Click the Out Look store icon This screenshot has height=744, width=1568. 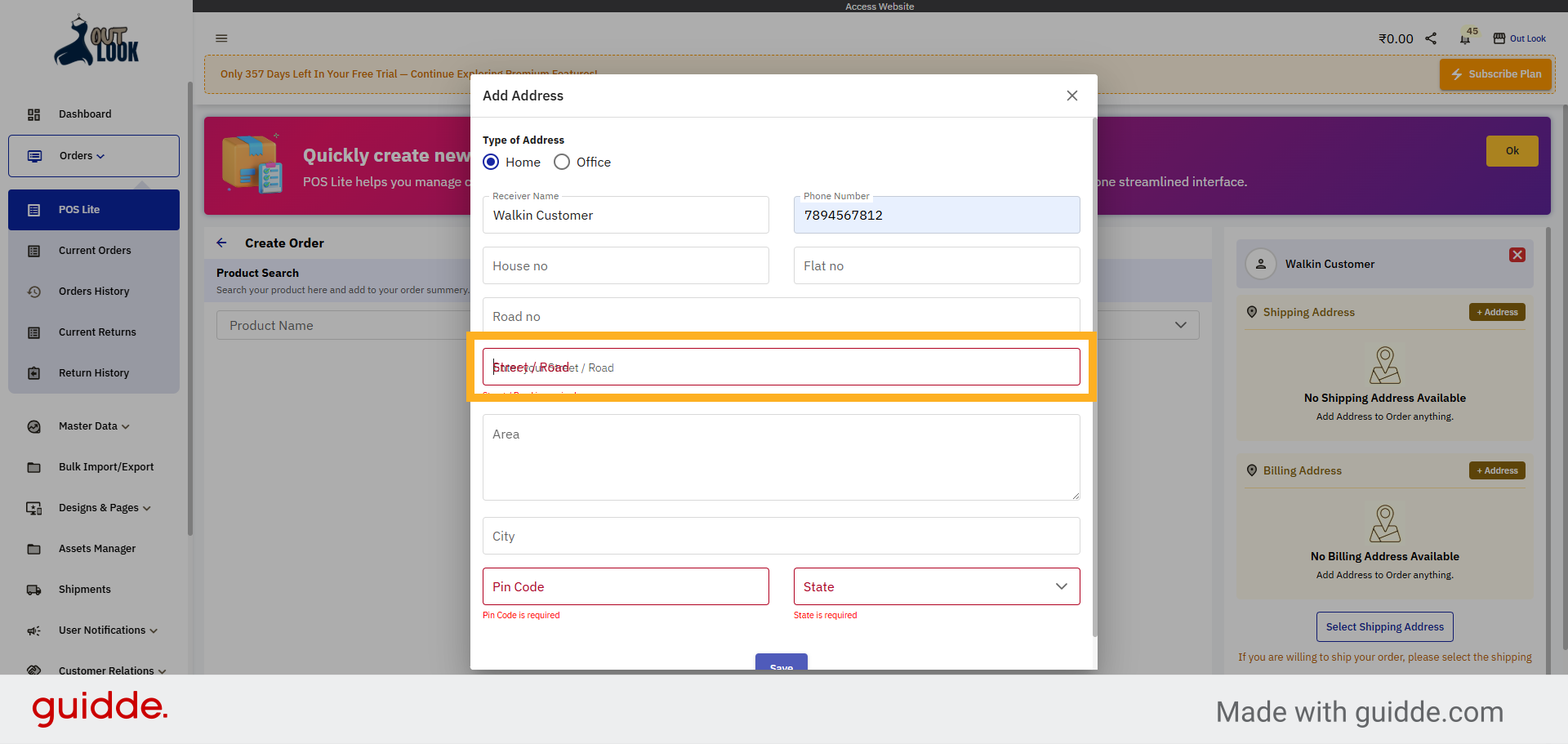point(1499,38)
